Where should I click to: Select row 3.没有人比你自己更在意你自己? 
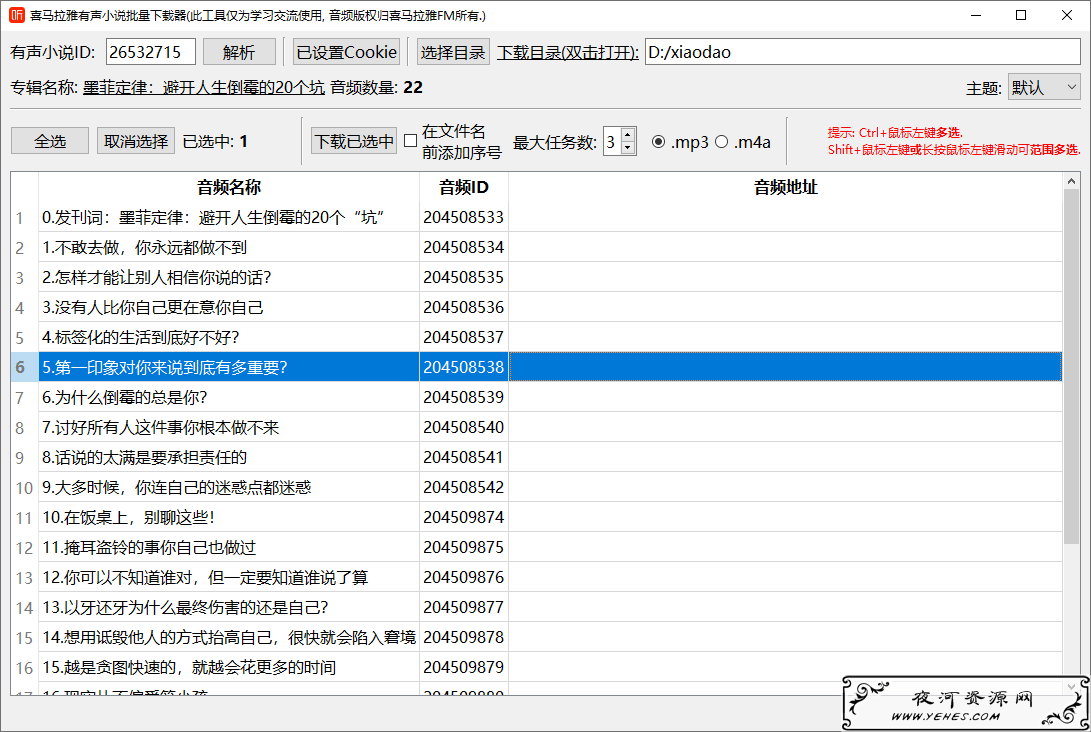pos(229,307)
